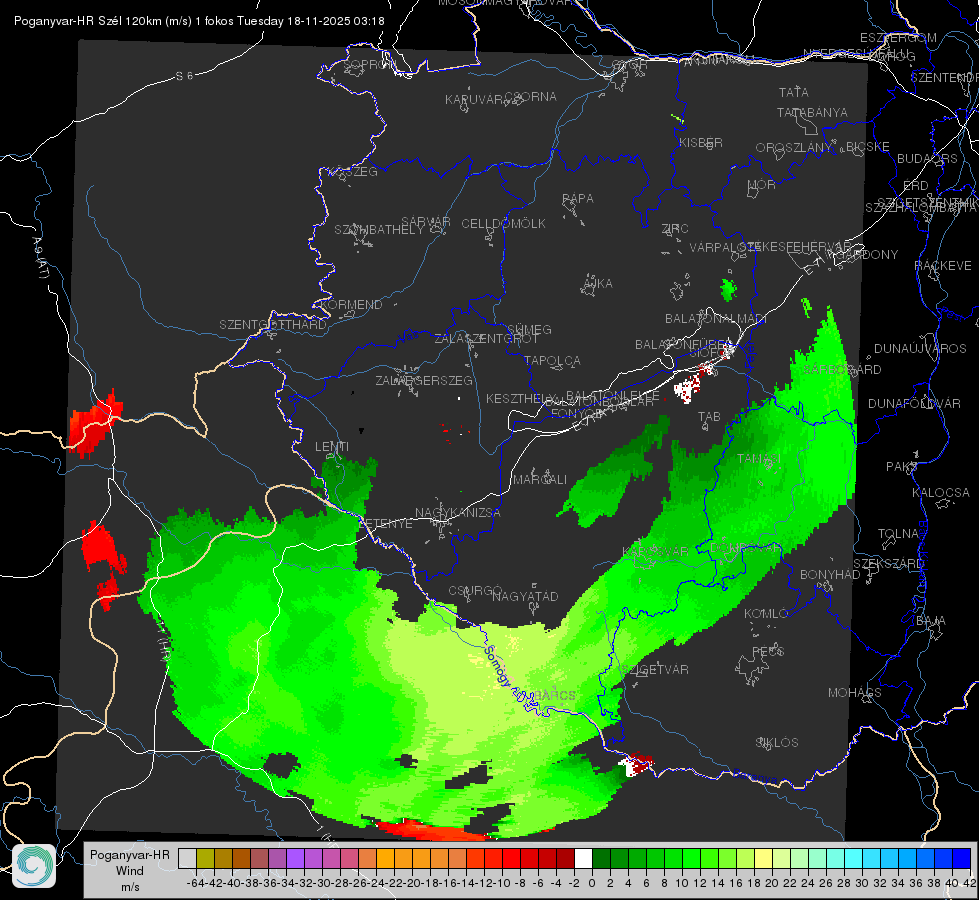The width and height of the screenshot is (979, 900).
Task: Click the NAGYATAD city label
Action: 525,596
